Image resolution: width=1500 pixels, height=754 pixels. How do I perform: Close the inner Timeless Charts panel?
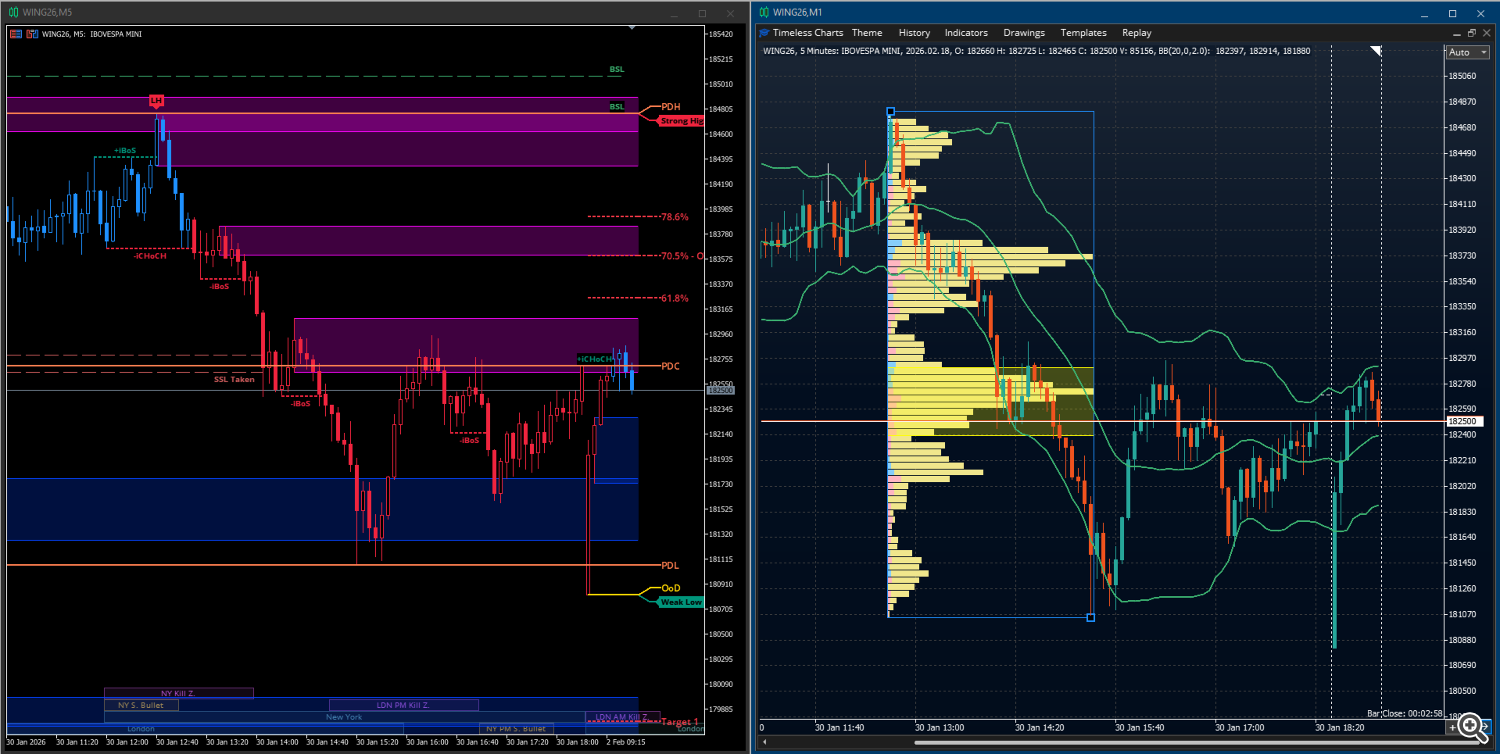[x=1486, y=33]
